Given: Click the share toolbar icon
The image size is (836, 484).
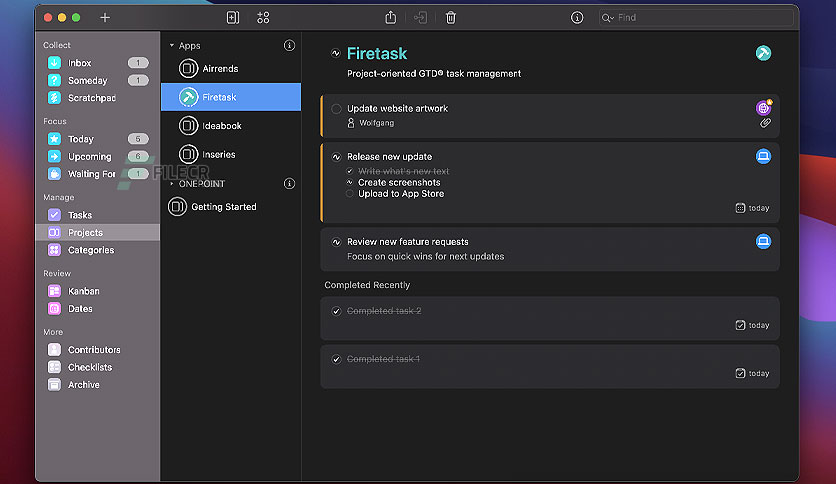Looking at the screenshot, I should point(391,18).
